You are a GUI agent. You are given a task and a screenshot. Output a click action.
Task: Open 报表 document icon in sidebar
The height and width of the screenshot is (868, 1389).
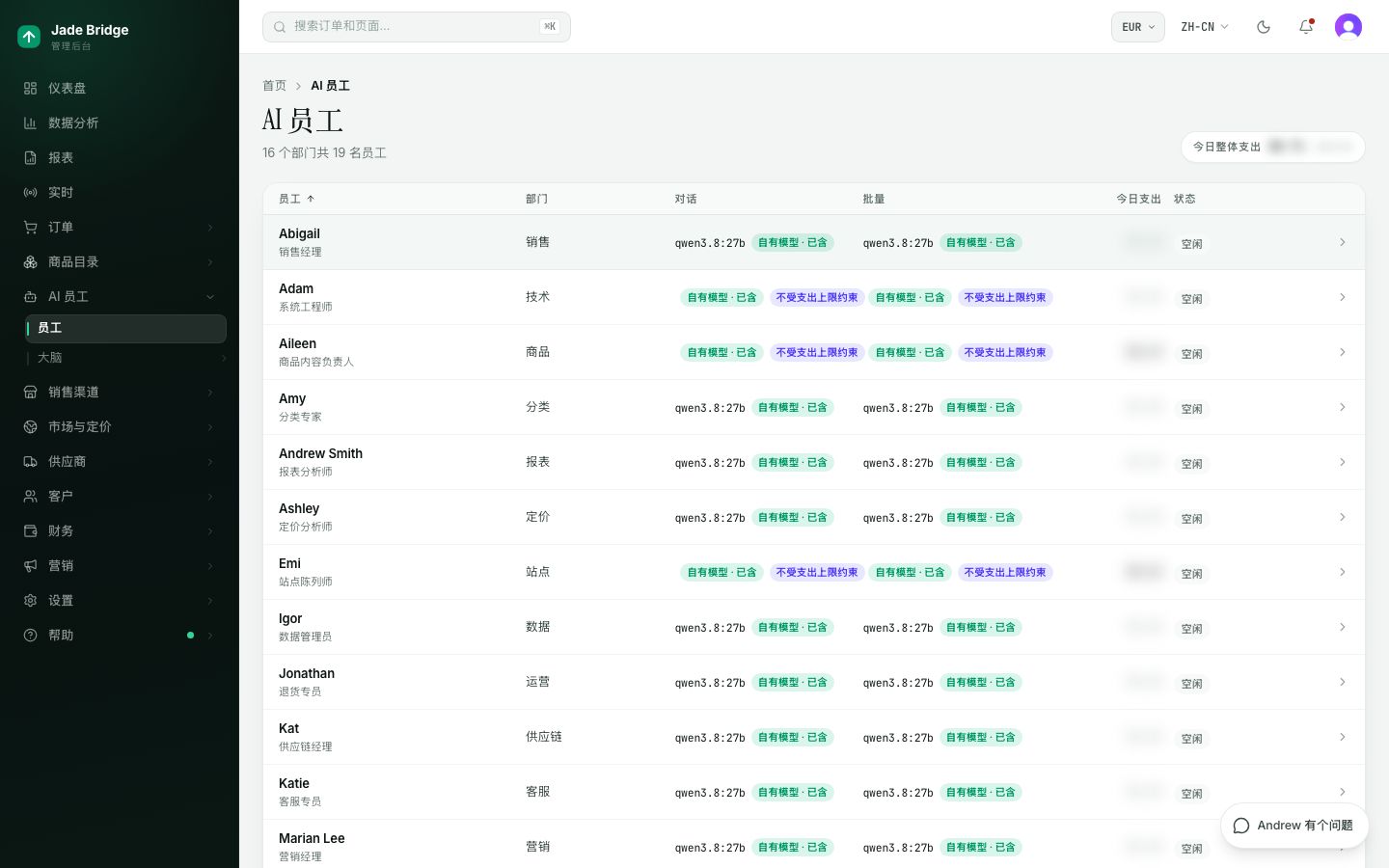click(30, 157)
